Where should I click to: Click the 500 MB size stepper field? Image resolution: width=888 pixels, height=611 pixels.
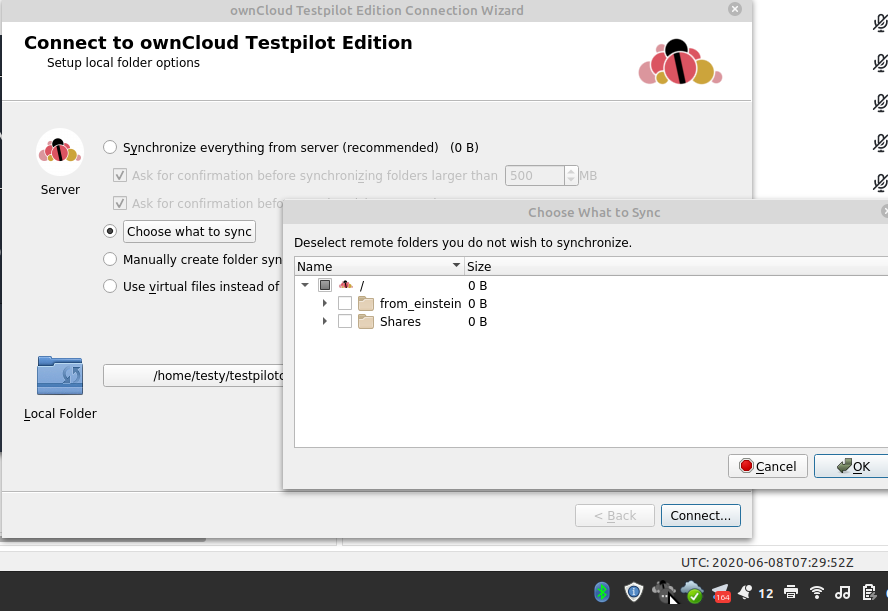point(535,174)
